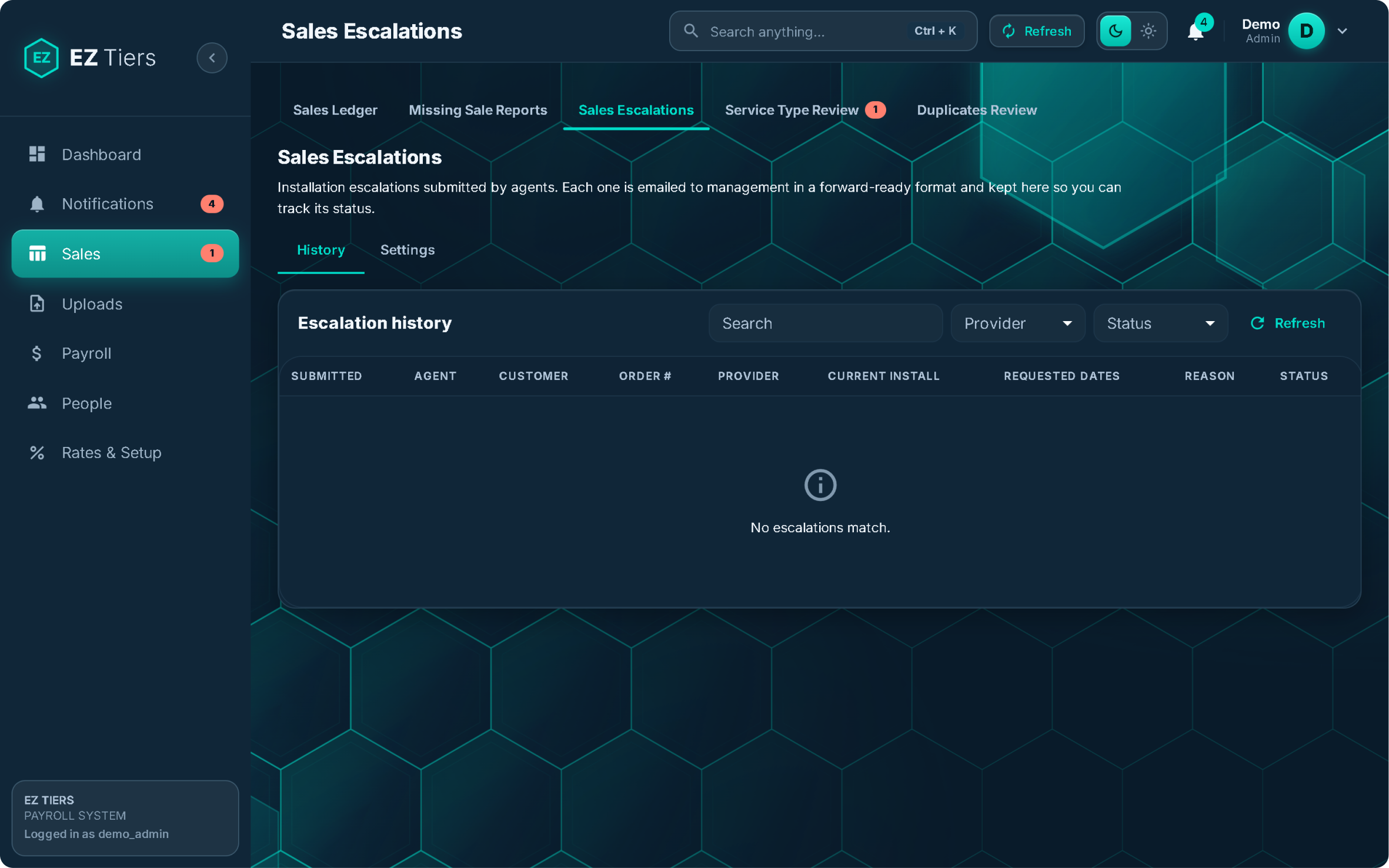The height and width of the screenshot is (868, 1389).
Task: Open the notification bell in the header
Action: [x=1196, y=31]
